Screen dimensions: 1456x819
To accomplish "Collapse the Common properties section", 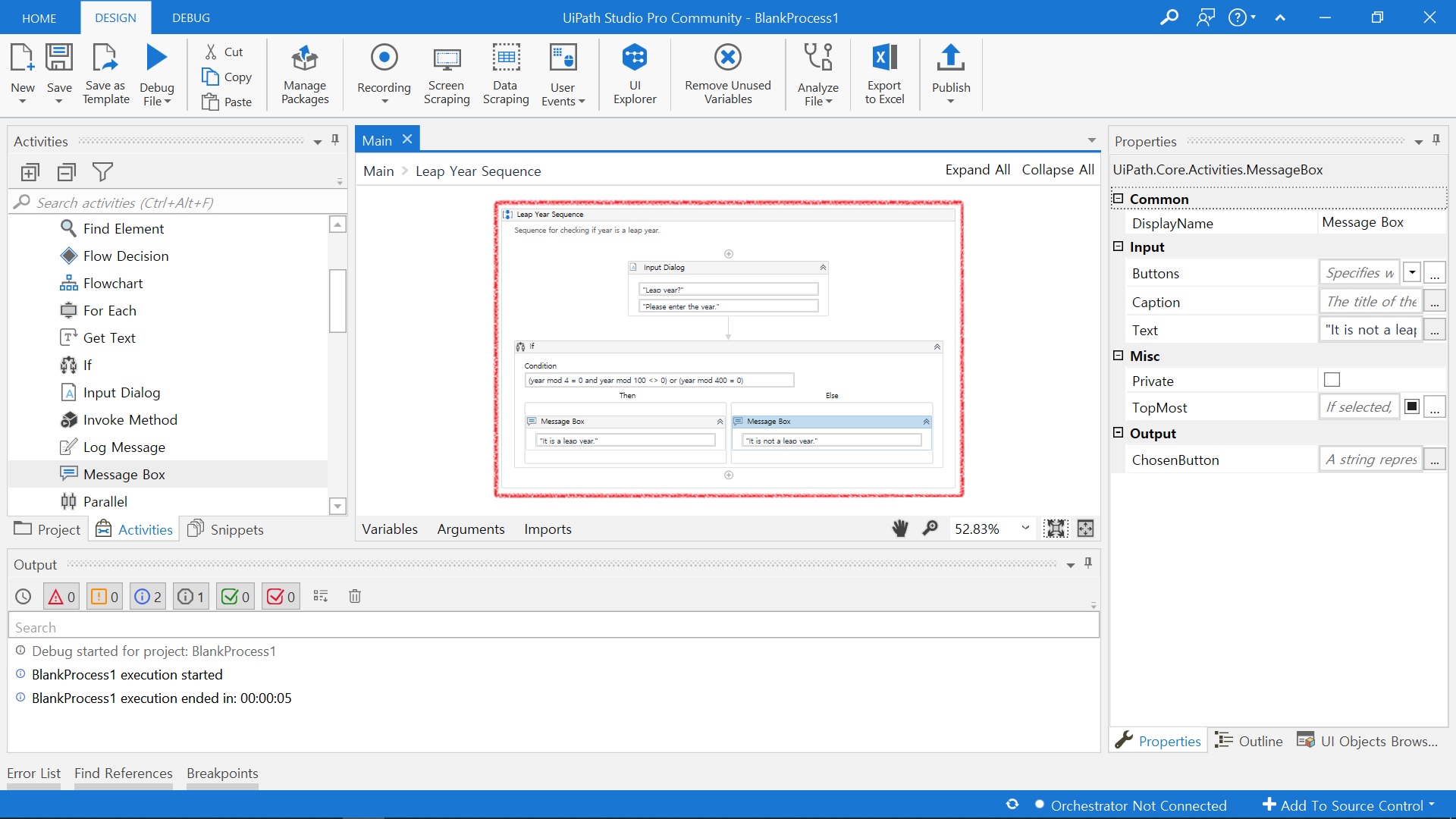I will (1118, 199).
